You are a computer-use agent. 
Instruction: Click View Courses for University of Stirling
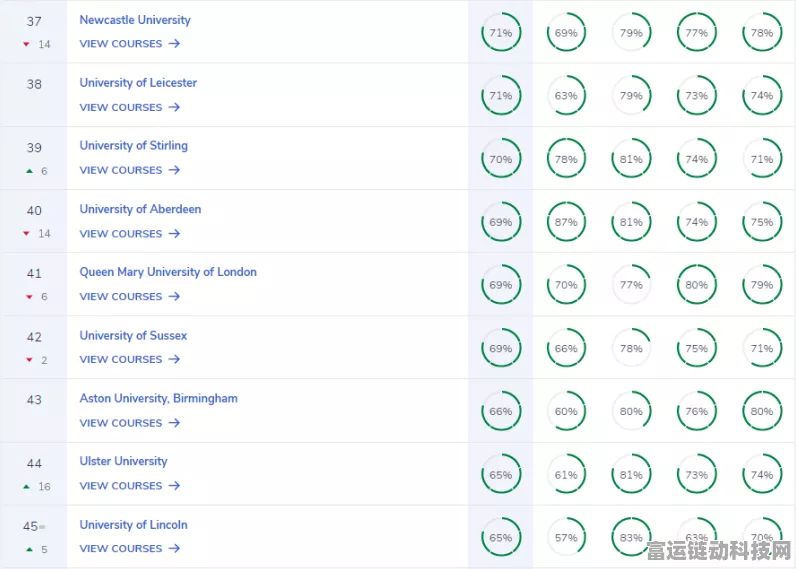(129, 170)
